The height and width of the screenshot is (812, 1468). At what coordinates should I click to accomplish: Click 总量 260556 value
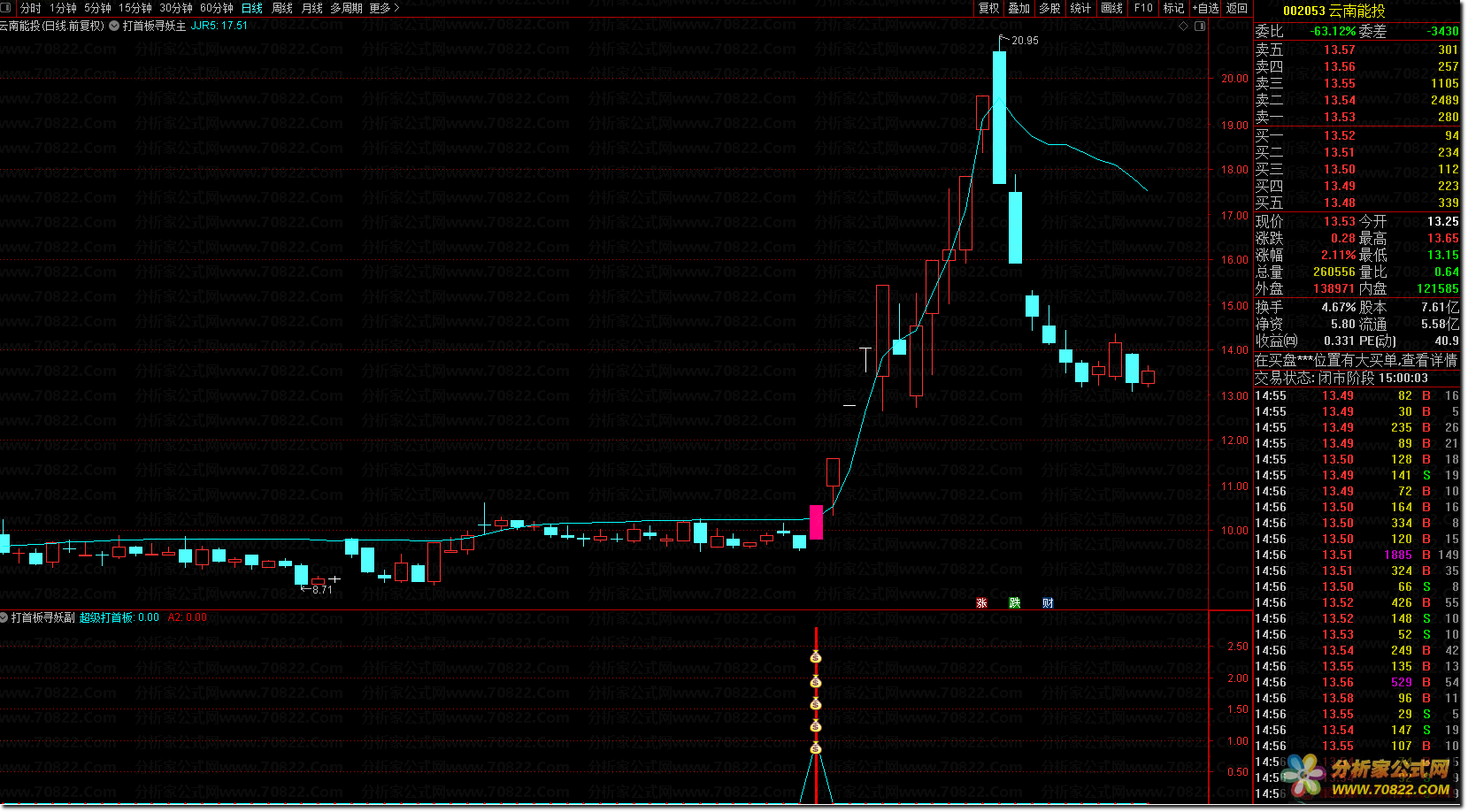(1334, 272)
